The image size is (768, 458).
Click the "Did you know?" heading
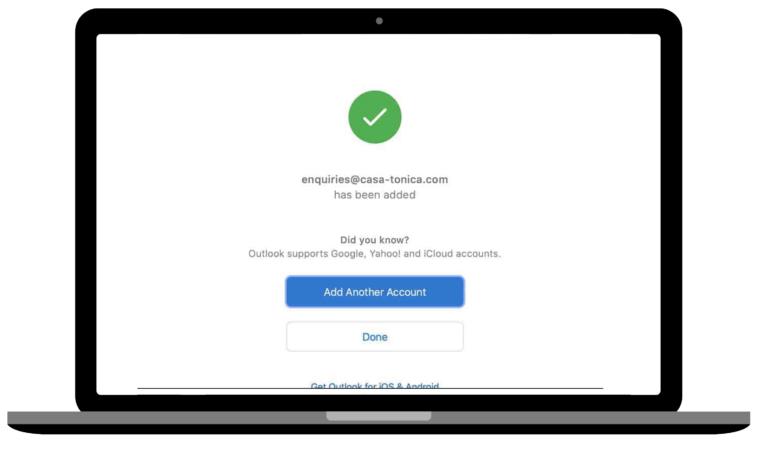click(x=375, y=240)
